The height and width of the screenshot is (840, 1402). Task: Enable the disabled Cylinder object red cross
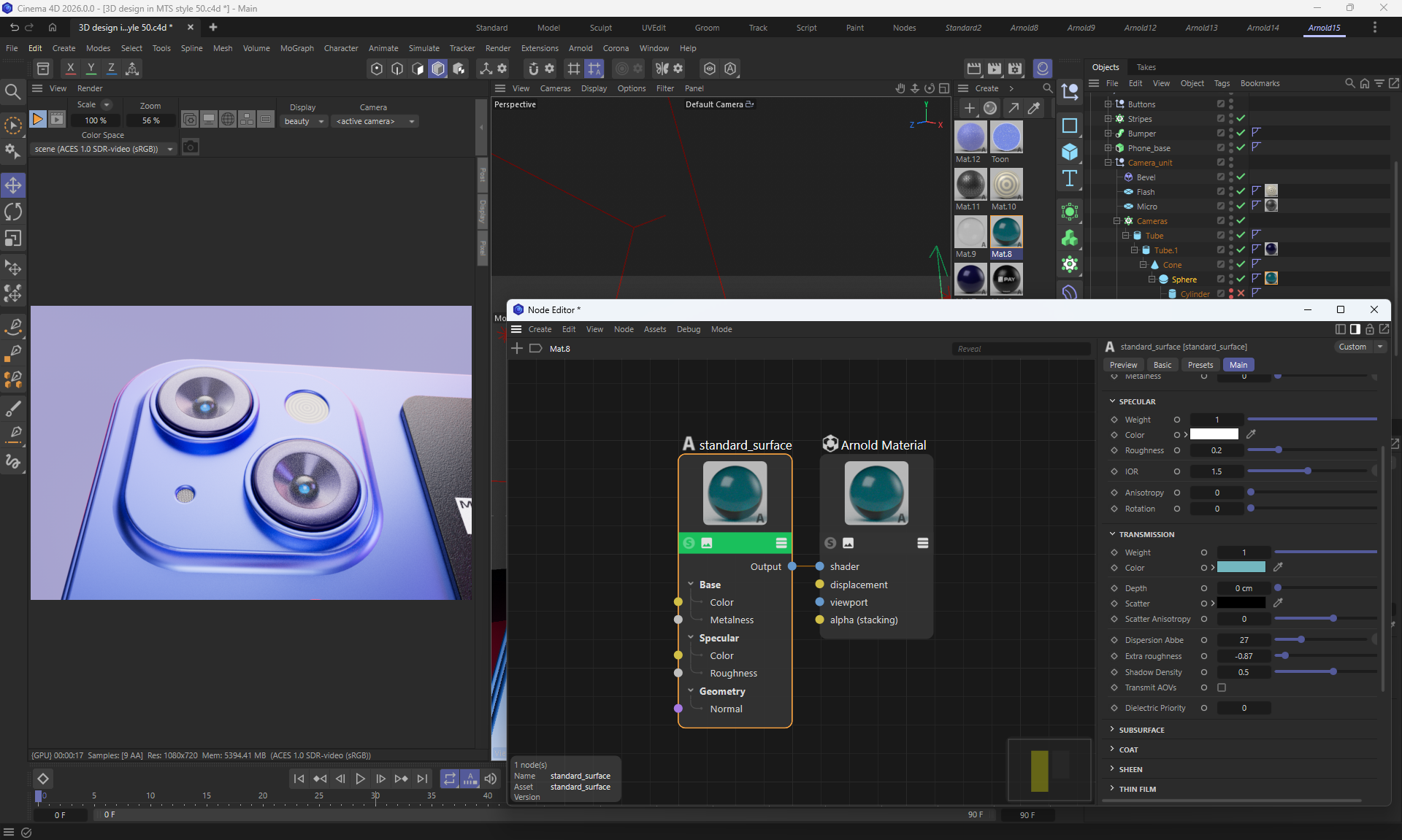[x=1241, y=293]
